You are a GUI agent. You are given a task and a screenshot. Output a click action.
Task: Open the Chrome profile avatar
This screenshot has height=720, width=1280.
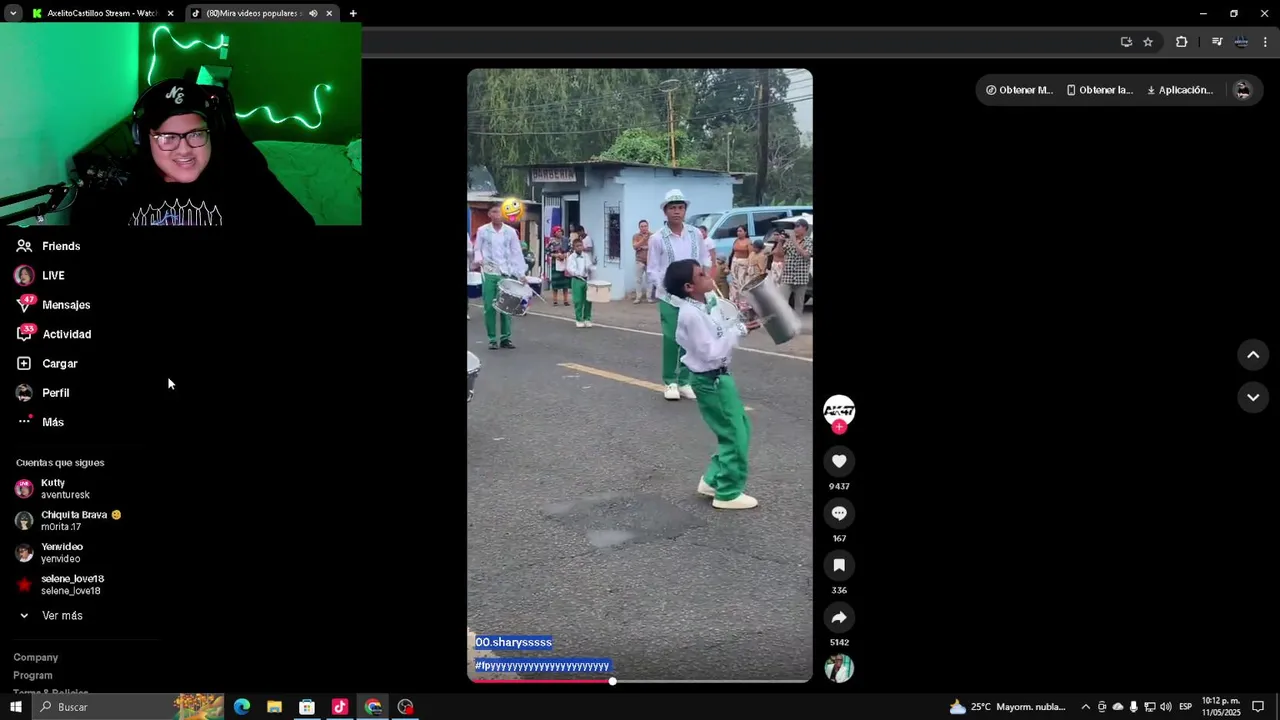(x=1241, y=42)
